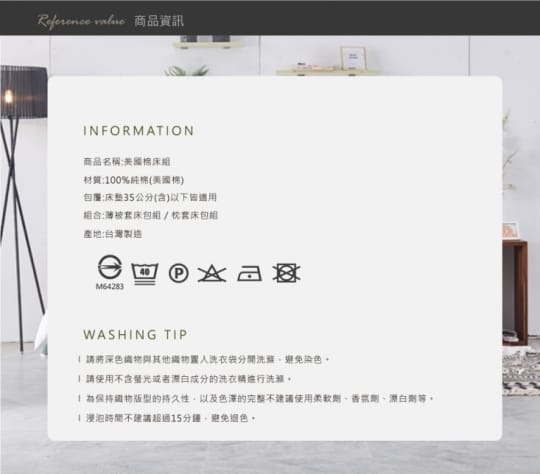540x474 pixels.
Task: Click the washing tip about 15分鐘 soaking
Action: pyautogui.click(x=167, y=418)
